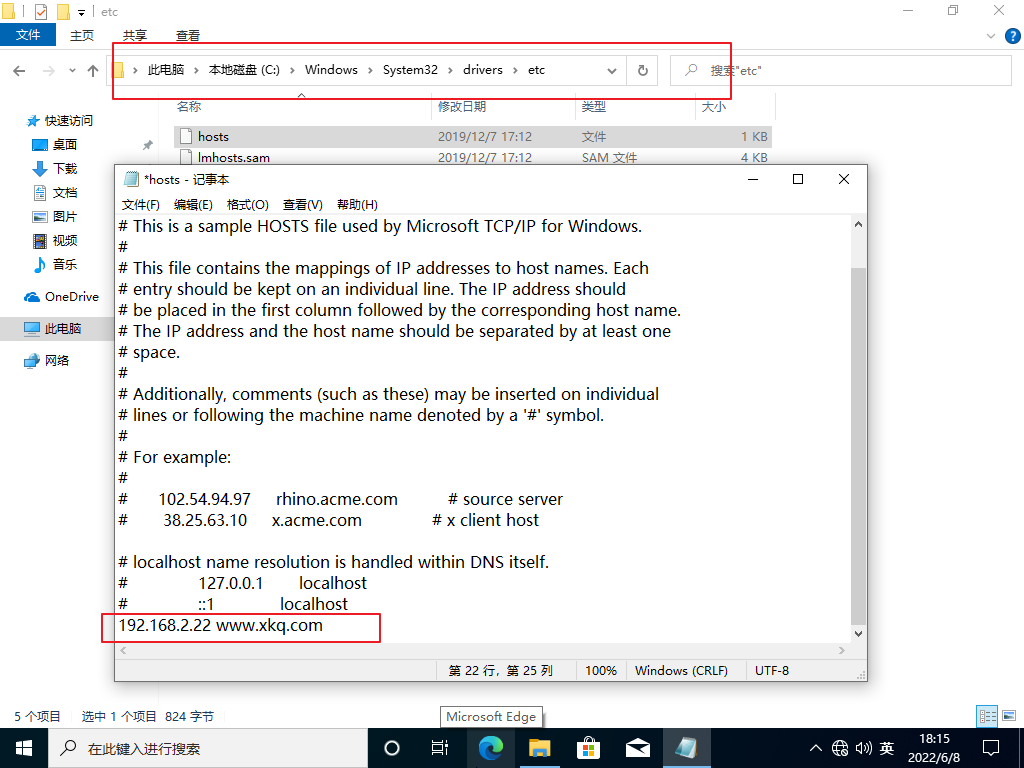Click Notepad horizontal scrollbar right arrow
Image resolution: width=1024 pixels, height=768 pixels.
pyautogui.click(x=842, y=650)
